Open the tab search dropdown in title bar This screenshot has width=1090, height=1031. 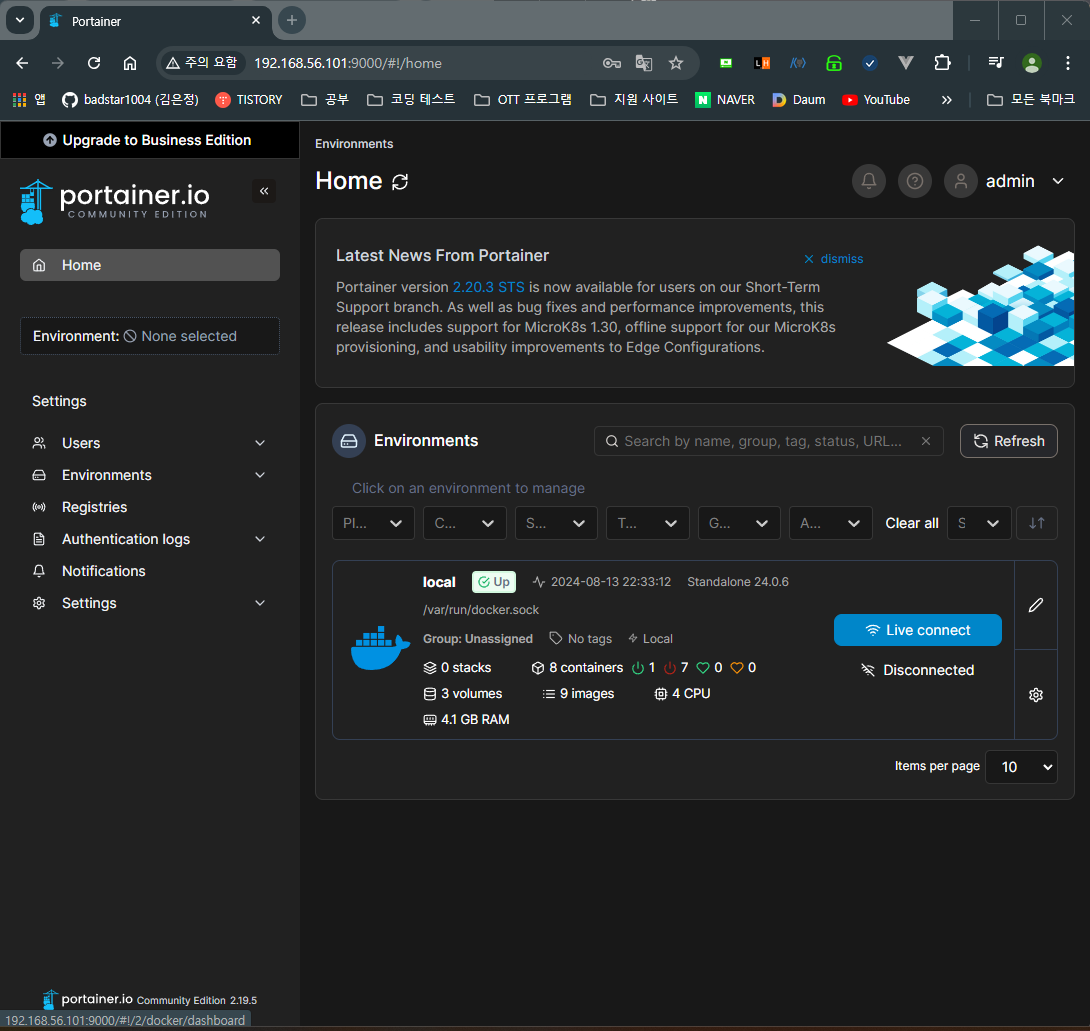20,20
